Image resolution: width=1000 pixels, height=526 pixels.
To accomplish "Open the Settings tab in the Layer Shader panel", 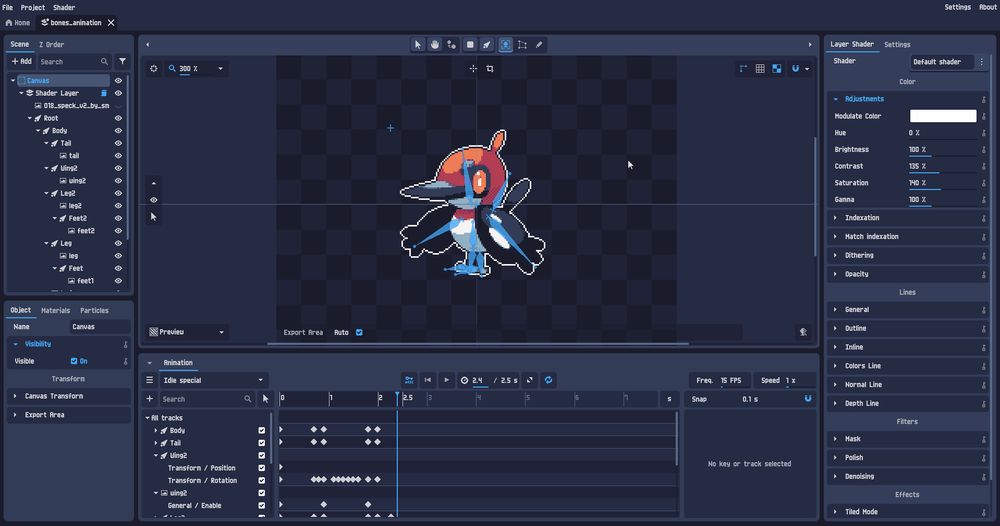I will pos(897,45).
